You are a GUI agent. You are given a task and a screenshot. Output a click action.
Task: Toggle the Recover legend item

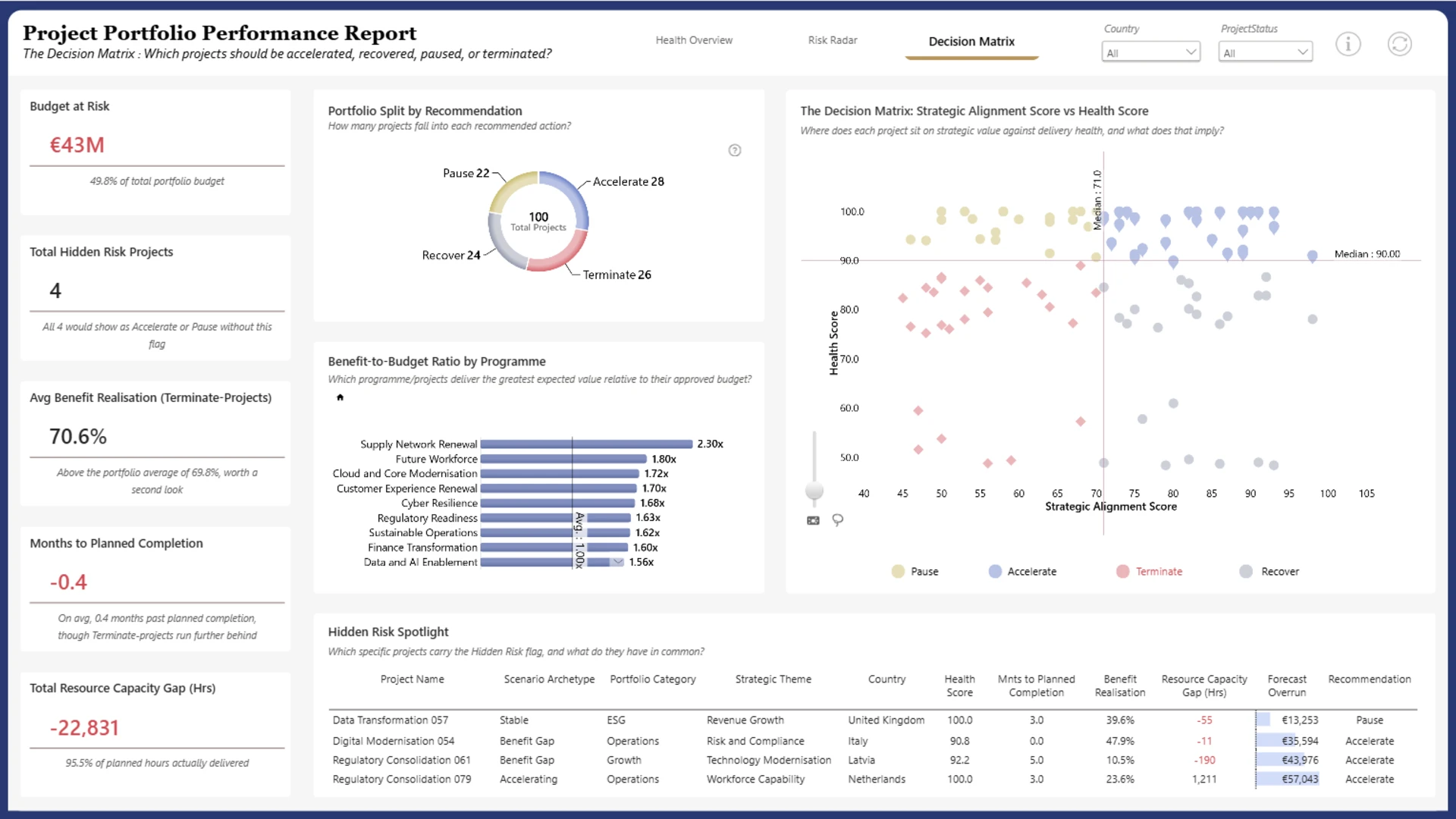1269,572
